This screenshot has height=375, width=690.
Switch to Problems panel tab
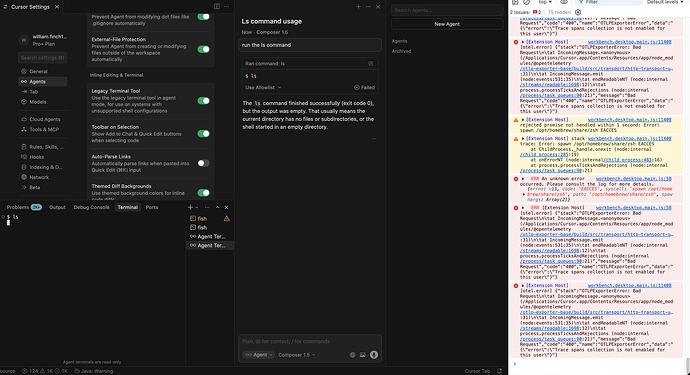[24, 207]
